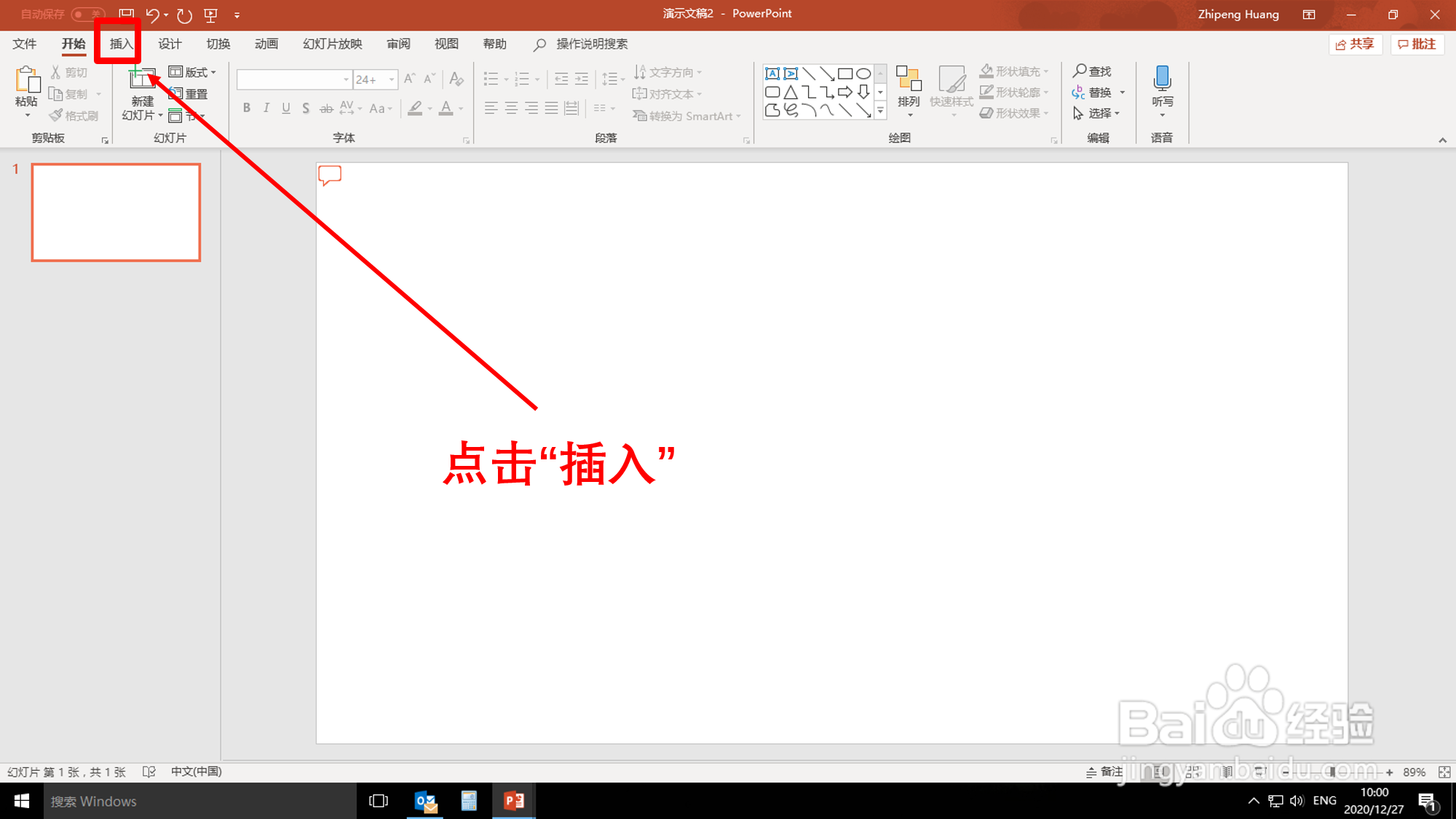Switch to Insert (插入) tab
The width and height of the screenshot is (1456, 819).
[x=121, y=44]
